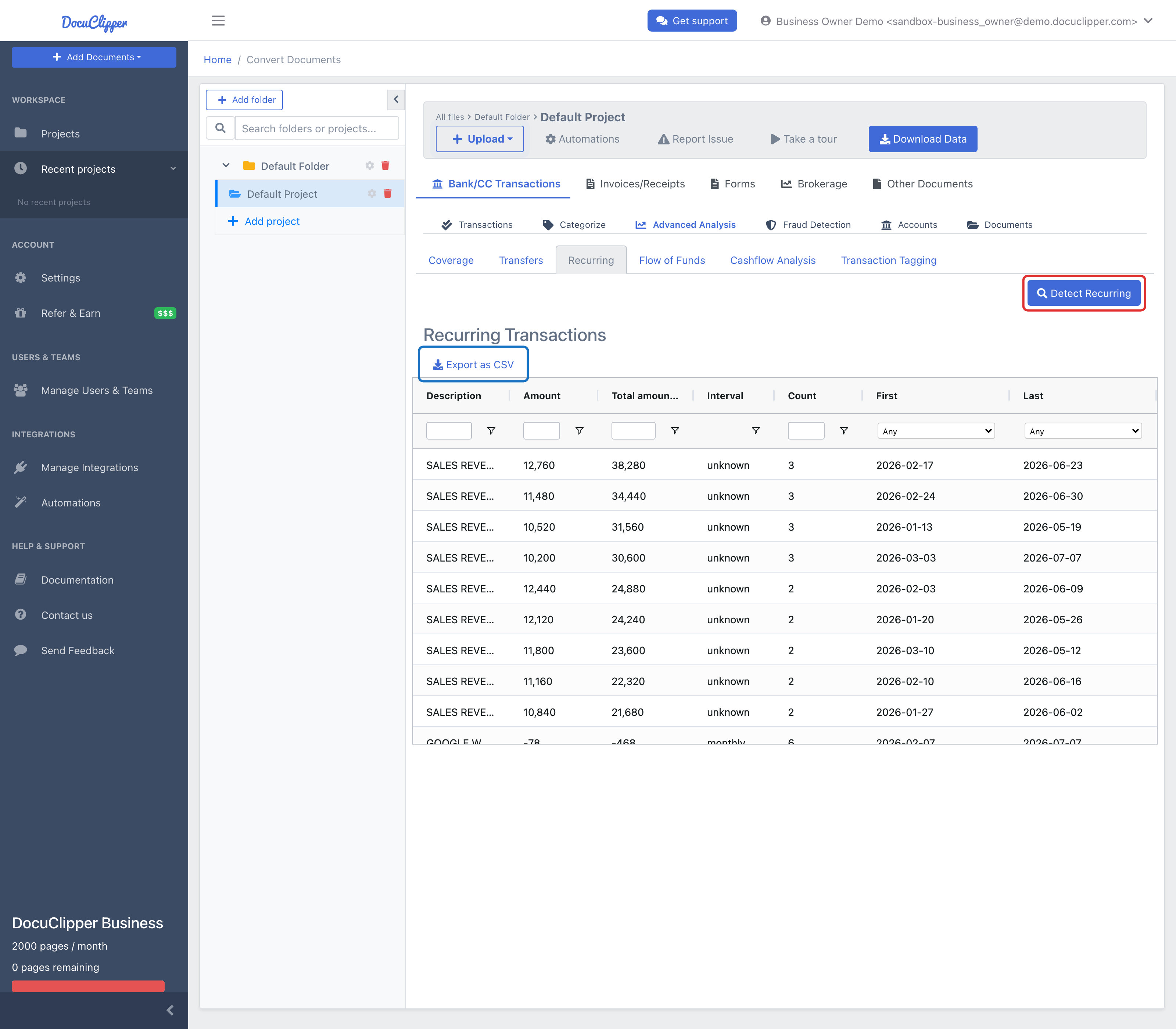Viewport: 1176px width, 1029px height.
Task: Open the user account dropdown arrow
Action: click(x=1148, y=21)
